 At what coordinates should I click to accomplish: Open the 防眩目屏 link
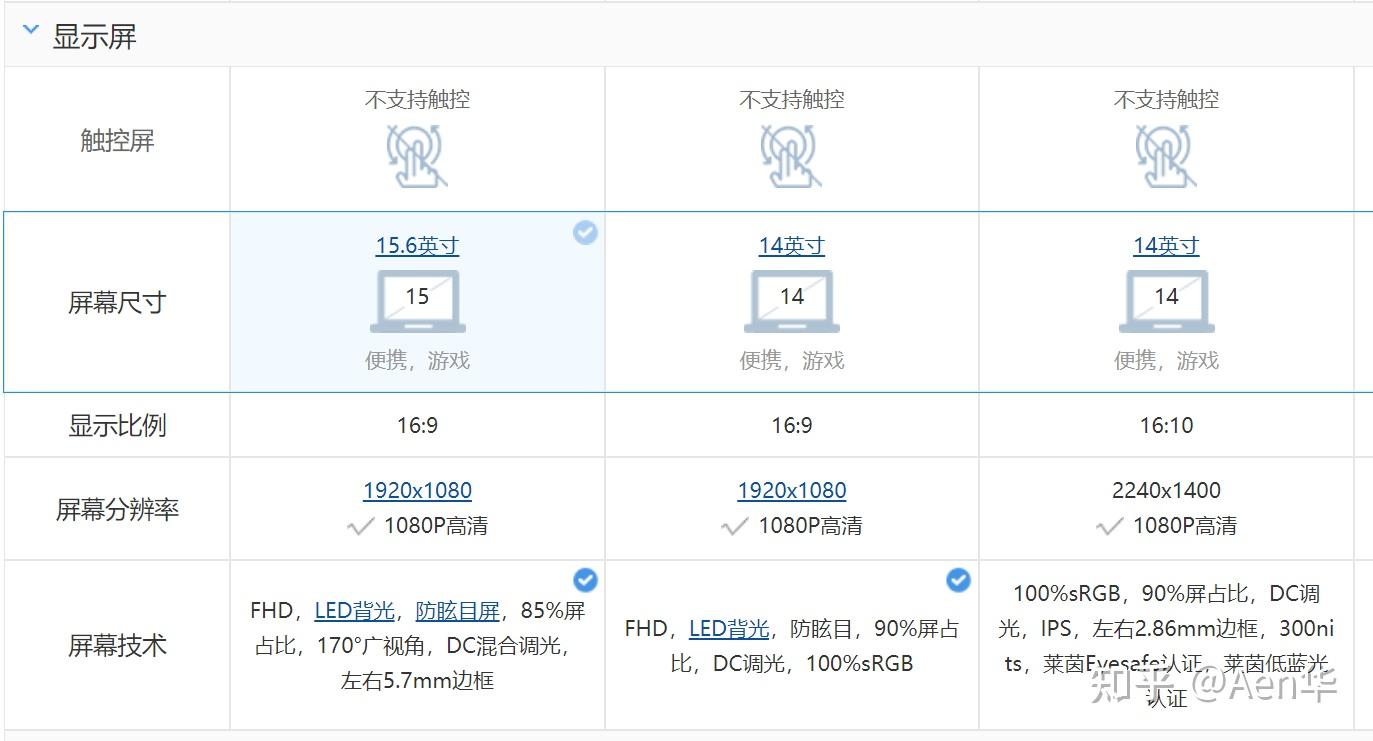[457, 611]
